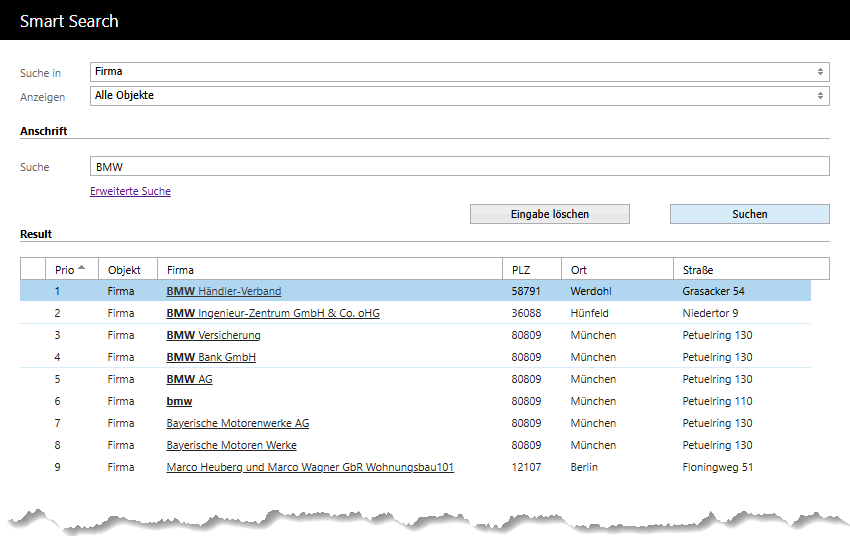Click the Suche input field containing BMW
Image resolution: width=850 pixels, height=536 pixels.
click(x=459, y=166)
